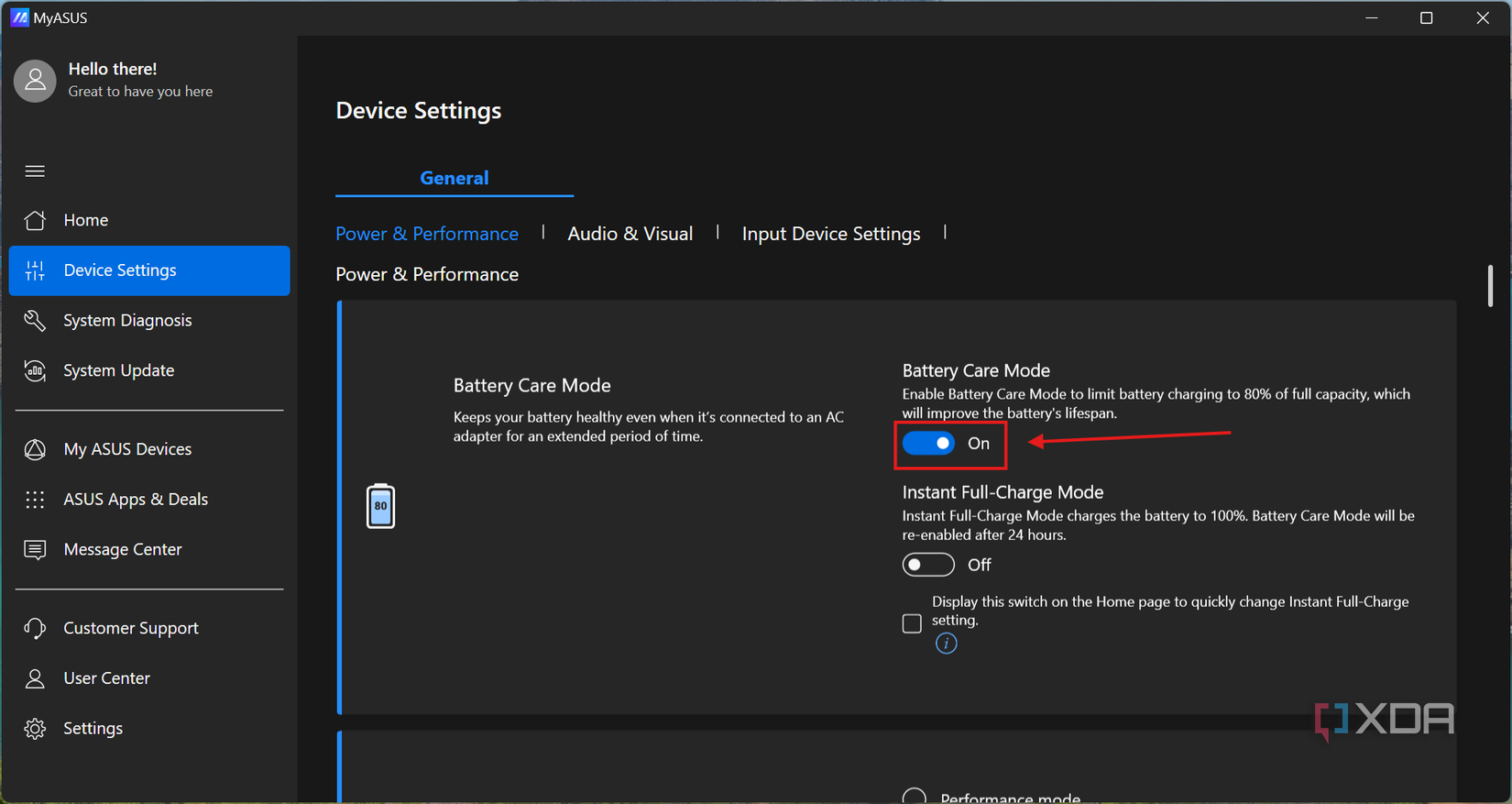Switch to the General tab
Screen dimensions: 1512x804
(x=454, y=178)
